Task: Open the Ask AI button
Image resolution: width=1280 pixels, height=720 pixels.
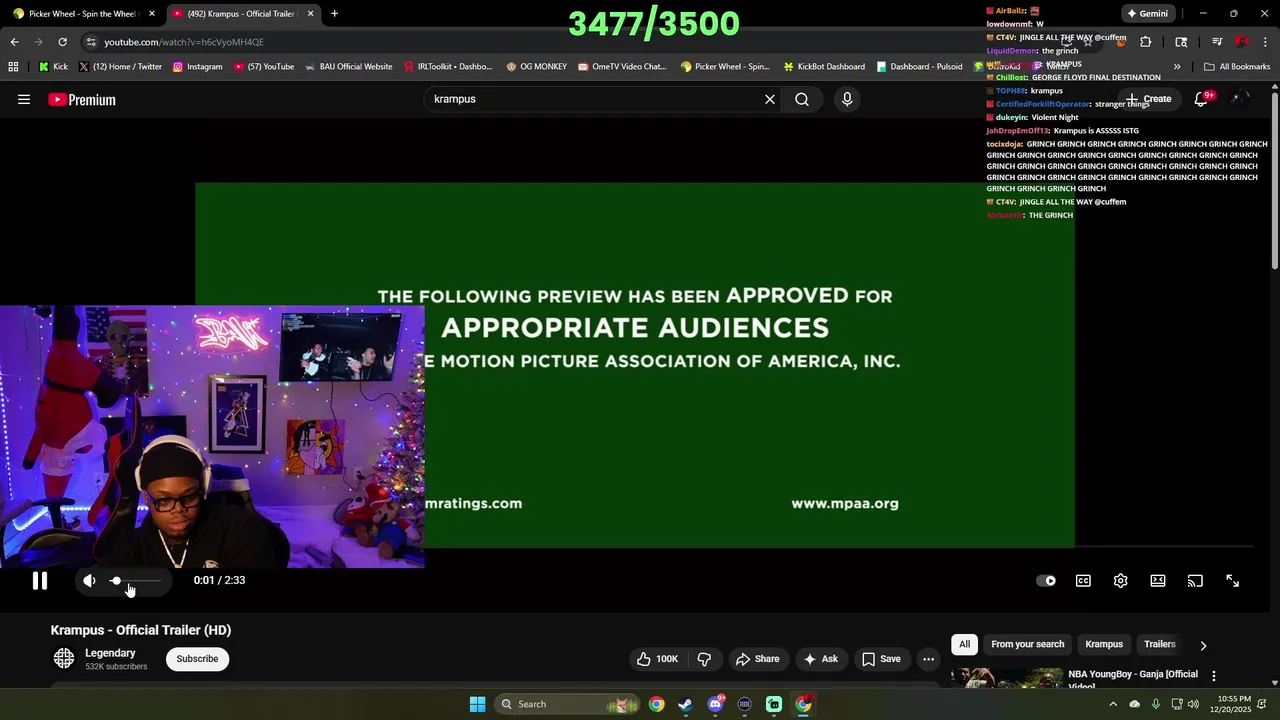Action: (820, 659)
